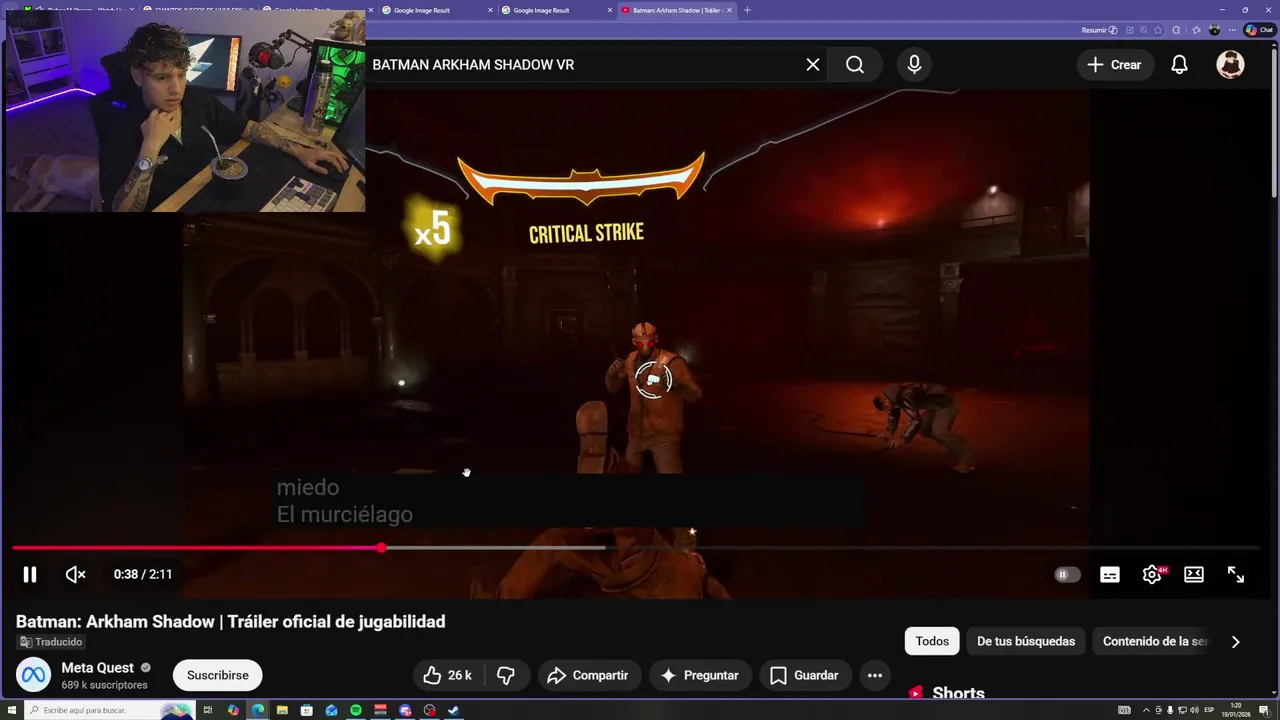1280x720 pixels.
Task: Switch to the second Google Image Result tab
Action: 556,10
